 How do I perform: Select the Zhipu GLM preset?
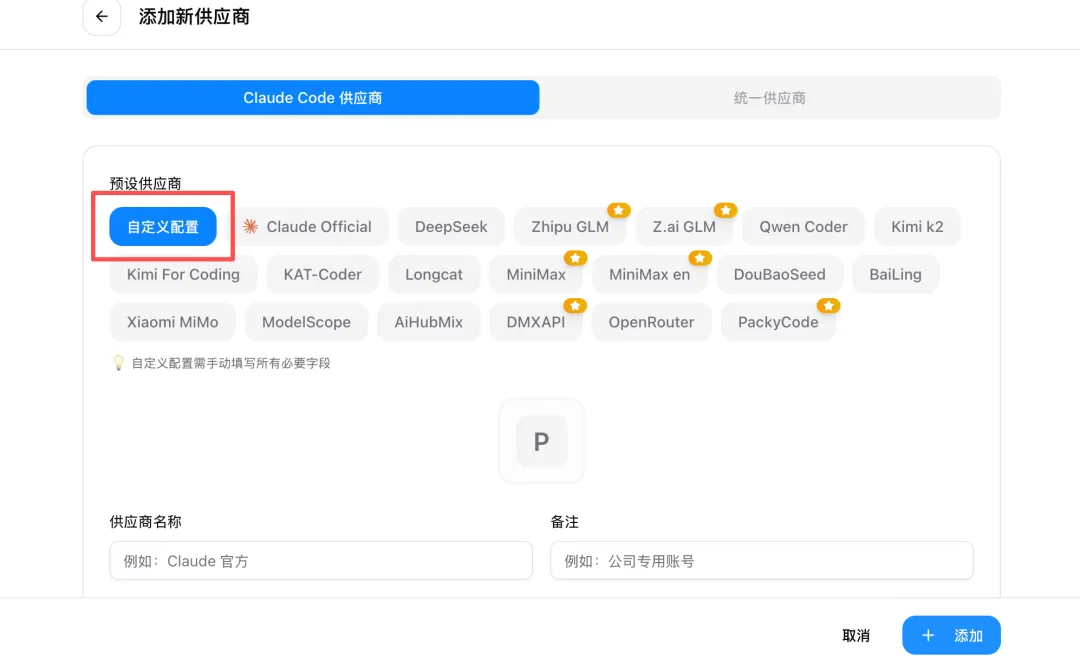coord(570,227)
